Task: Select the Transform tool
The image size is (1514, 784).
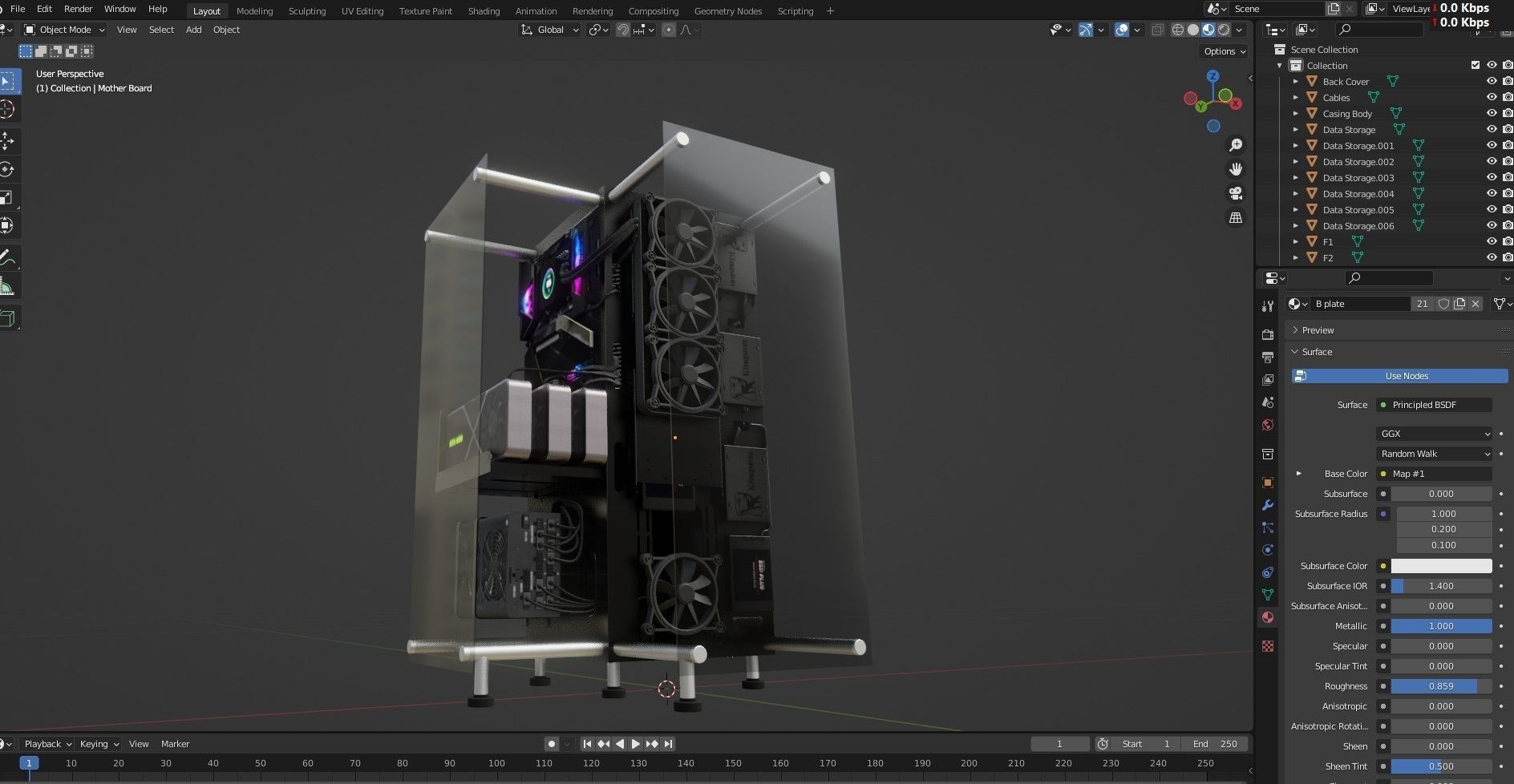Action: (x=6, y=226)
